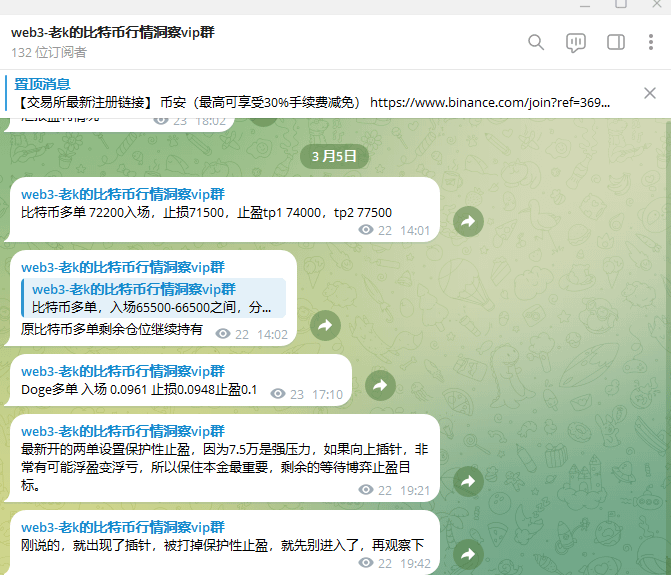
Task: Close the pinned message banner
Action: pos(650,93)
